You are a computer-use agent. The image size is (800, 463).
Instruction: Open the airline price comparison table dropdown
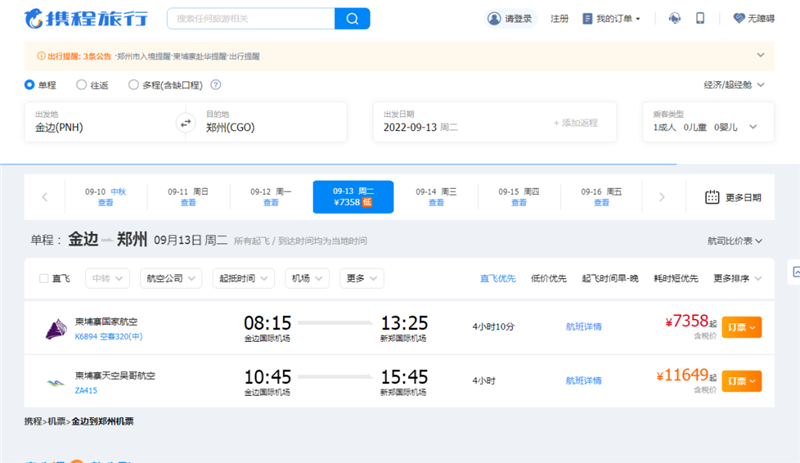tap(735, 241)
